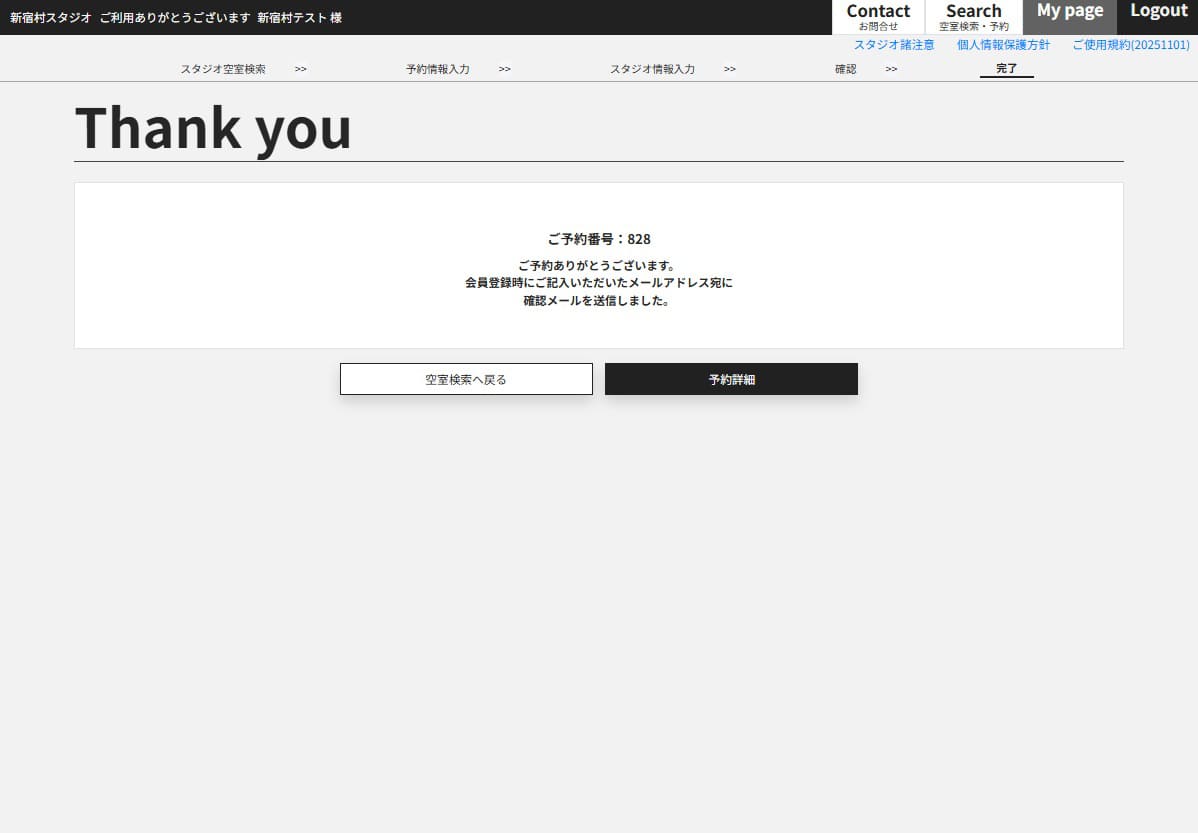The width and height of the screenshot is (1198, 833).
Task: Select the 予約情報入力 step
Action: (x=437, y=69)
